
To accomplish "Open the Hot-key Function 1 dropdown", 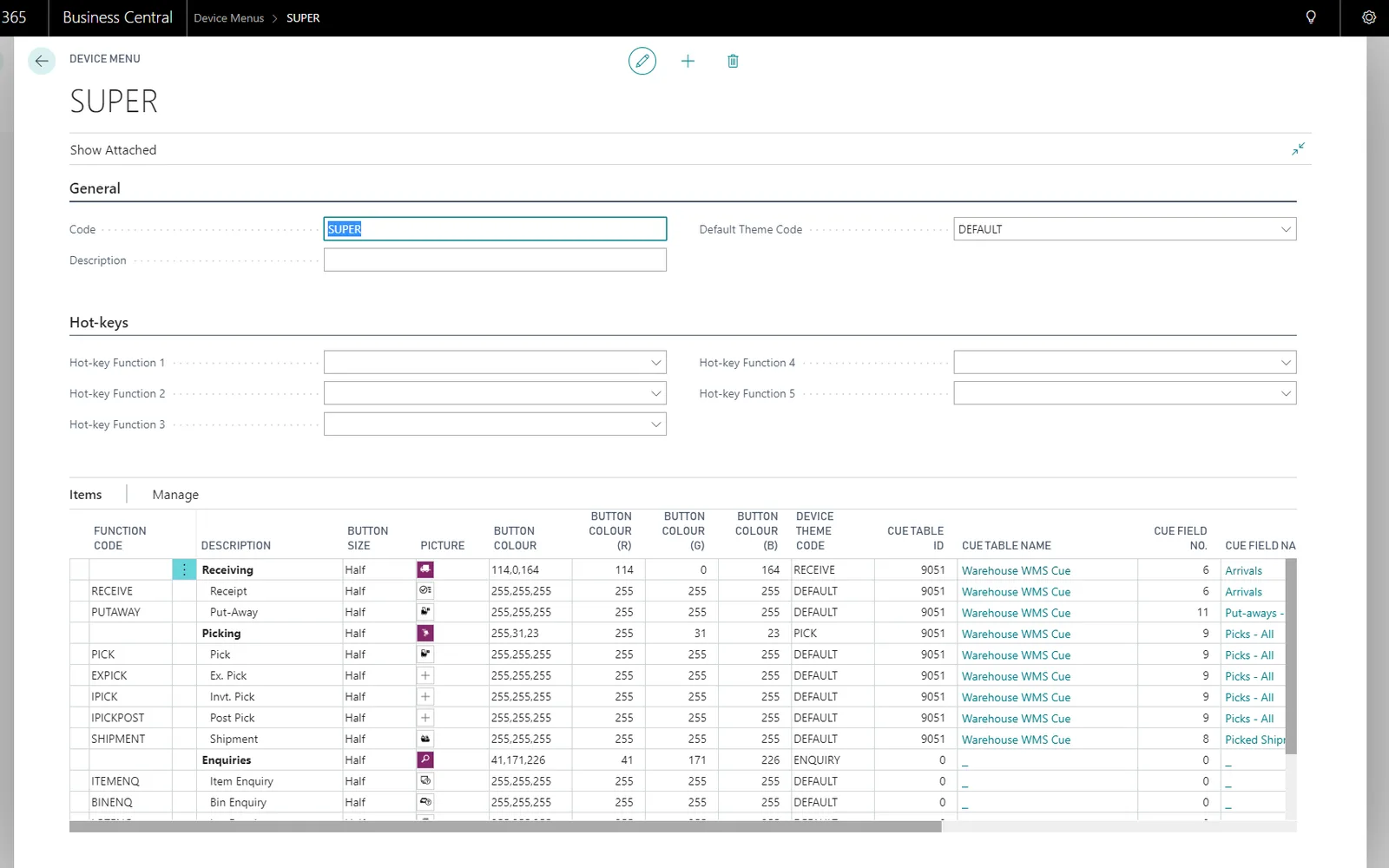I will pos(656,363).
